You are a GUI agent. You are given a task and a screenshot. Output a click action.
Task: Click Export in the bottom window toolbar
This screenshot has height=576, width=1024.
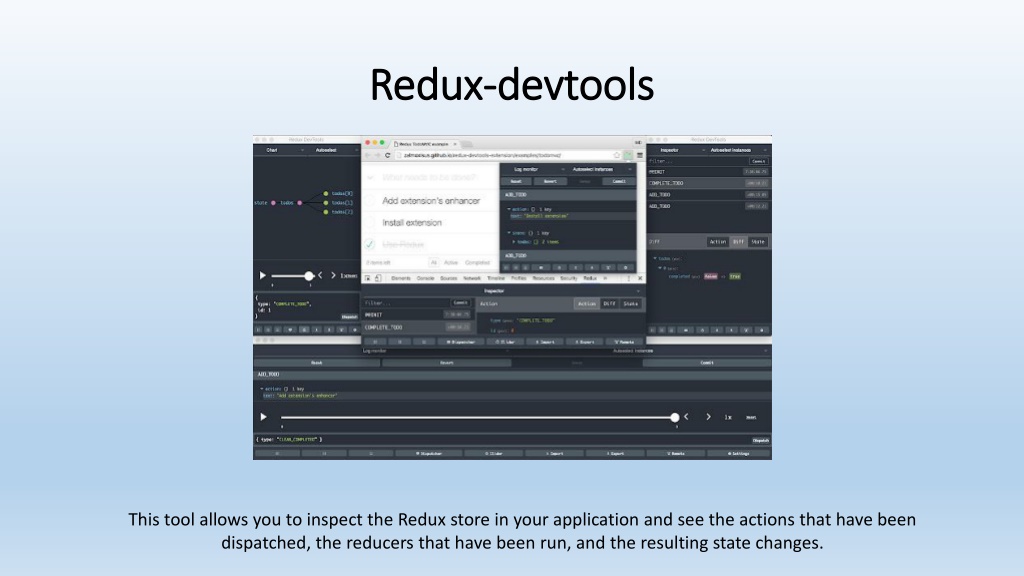click(615, 453)
